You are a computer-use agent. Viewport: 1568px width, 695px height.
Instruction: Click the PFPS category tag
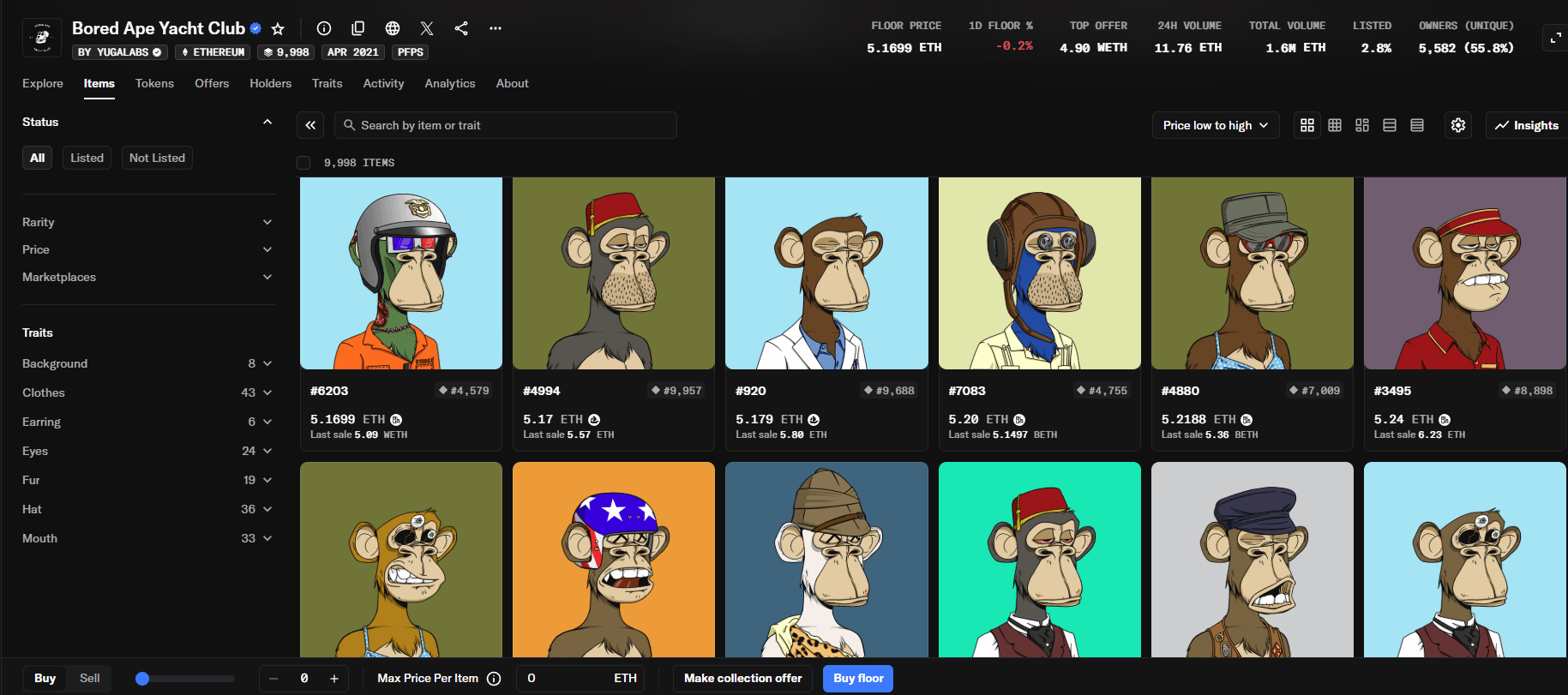pos(411,52)
